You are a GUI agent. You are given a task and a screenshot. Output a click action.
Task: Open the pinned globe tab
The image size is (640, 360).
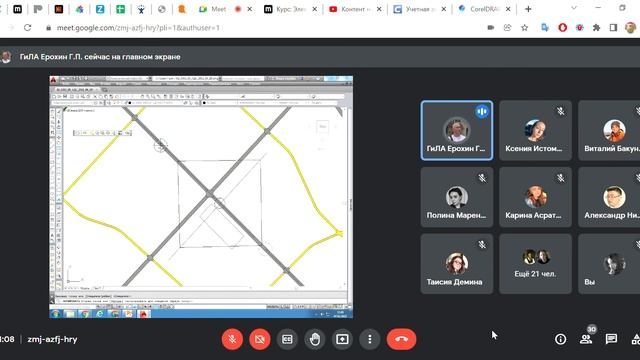162,9
